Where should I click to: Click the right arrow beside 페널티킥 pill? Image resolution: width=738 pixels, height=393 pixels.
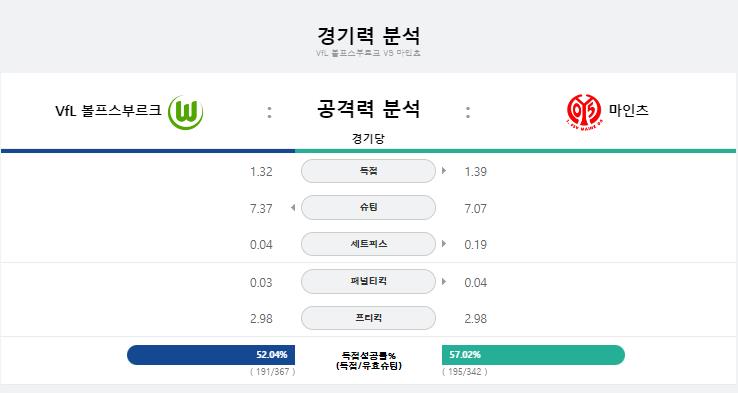(444, 281)
